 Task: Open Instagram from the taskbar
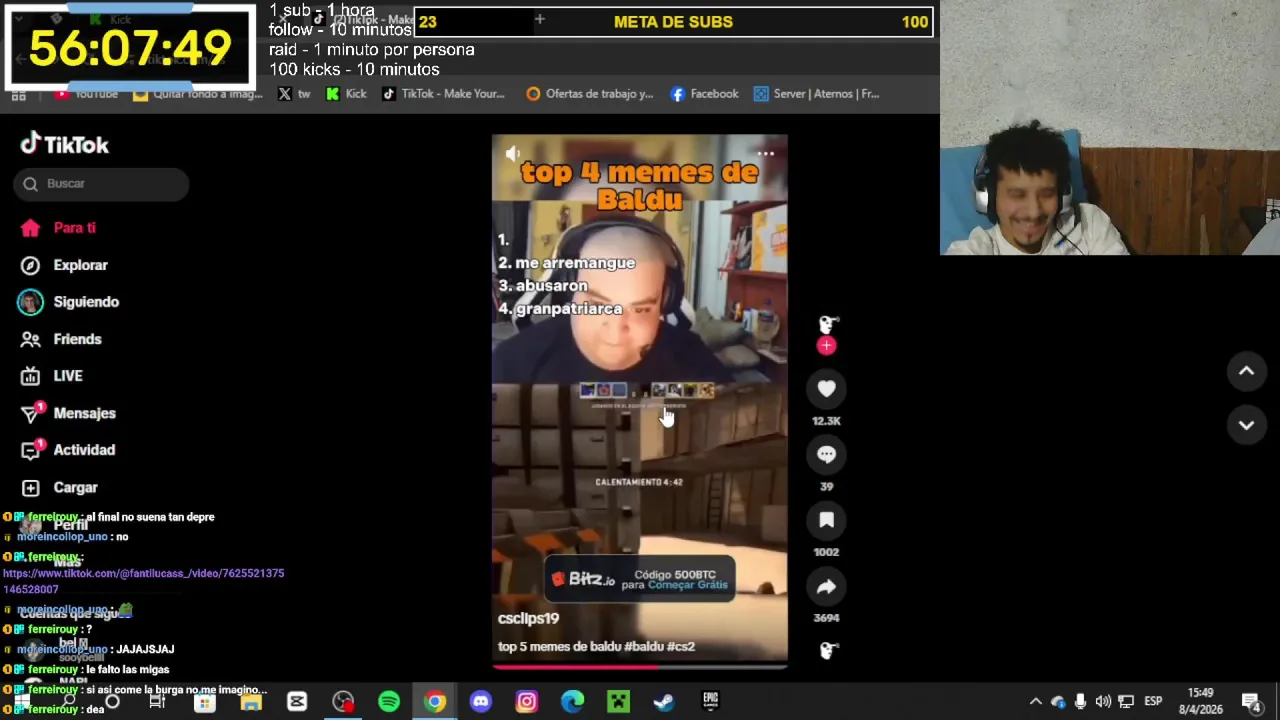pyautogui.click(x=527, y=702)
